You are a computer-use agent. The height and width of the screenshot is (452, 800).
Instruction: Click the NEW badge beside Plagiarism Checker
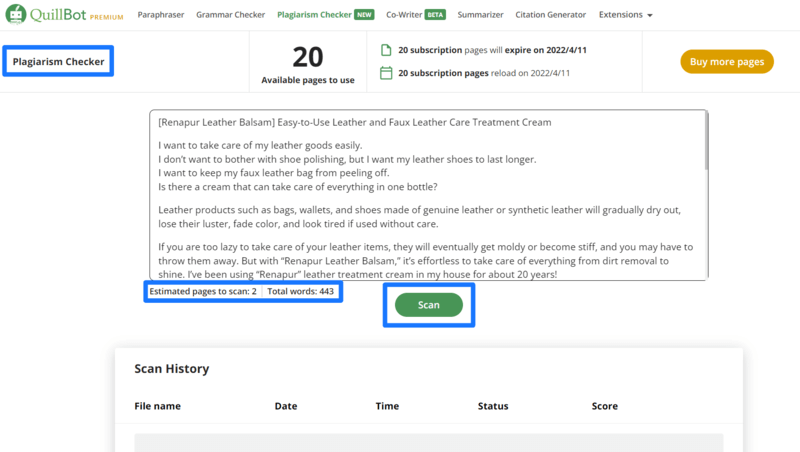click(364, 15)
